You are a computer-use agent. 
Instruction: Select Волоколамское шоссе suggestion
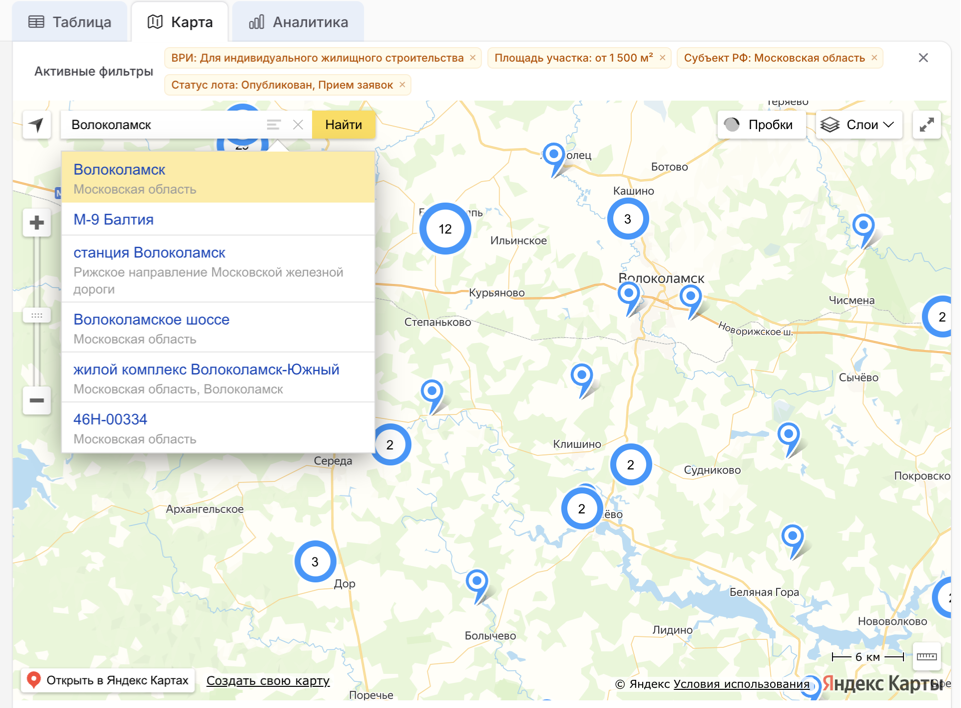pos(151,320)
